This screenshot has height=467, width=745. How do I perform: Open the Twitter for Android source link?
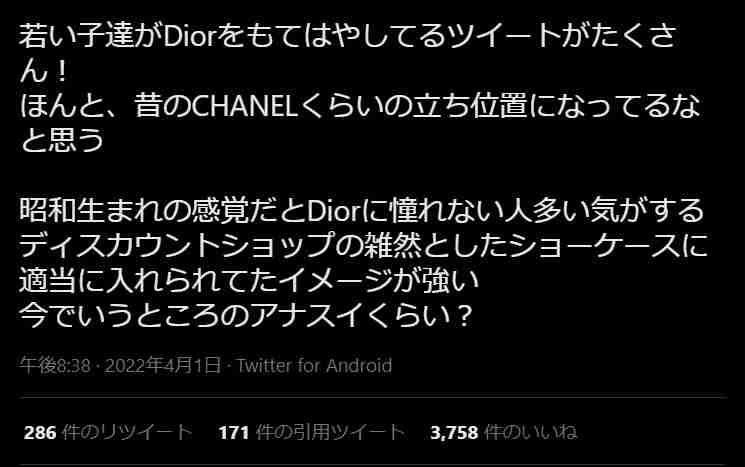314,365
